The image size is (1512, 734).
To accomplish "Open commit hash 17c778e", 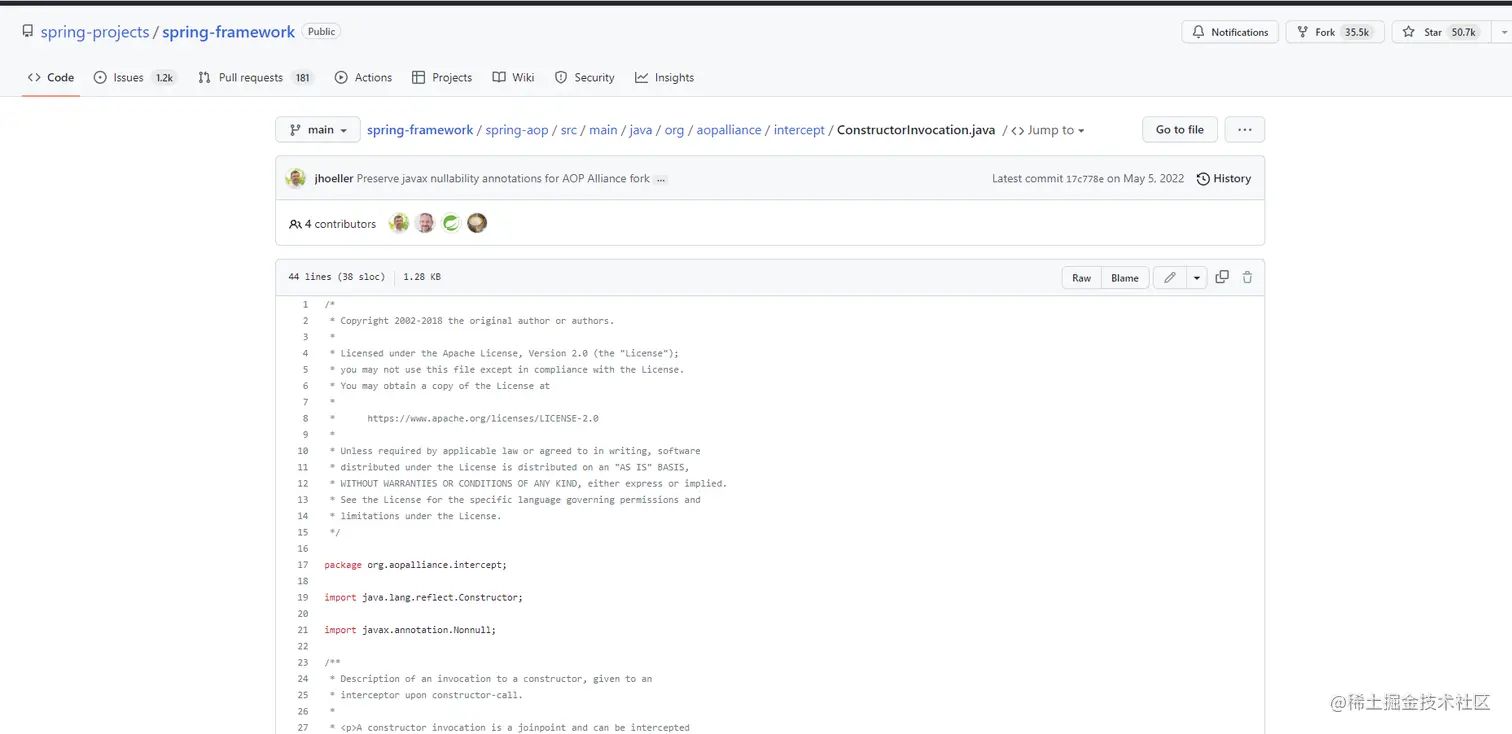I will tap(1085, 179).
